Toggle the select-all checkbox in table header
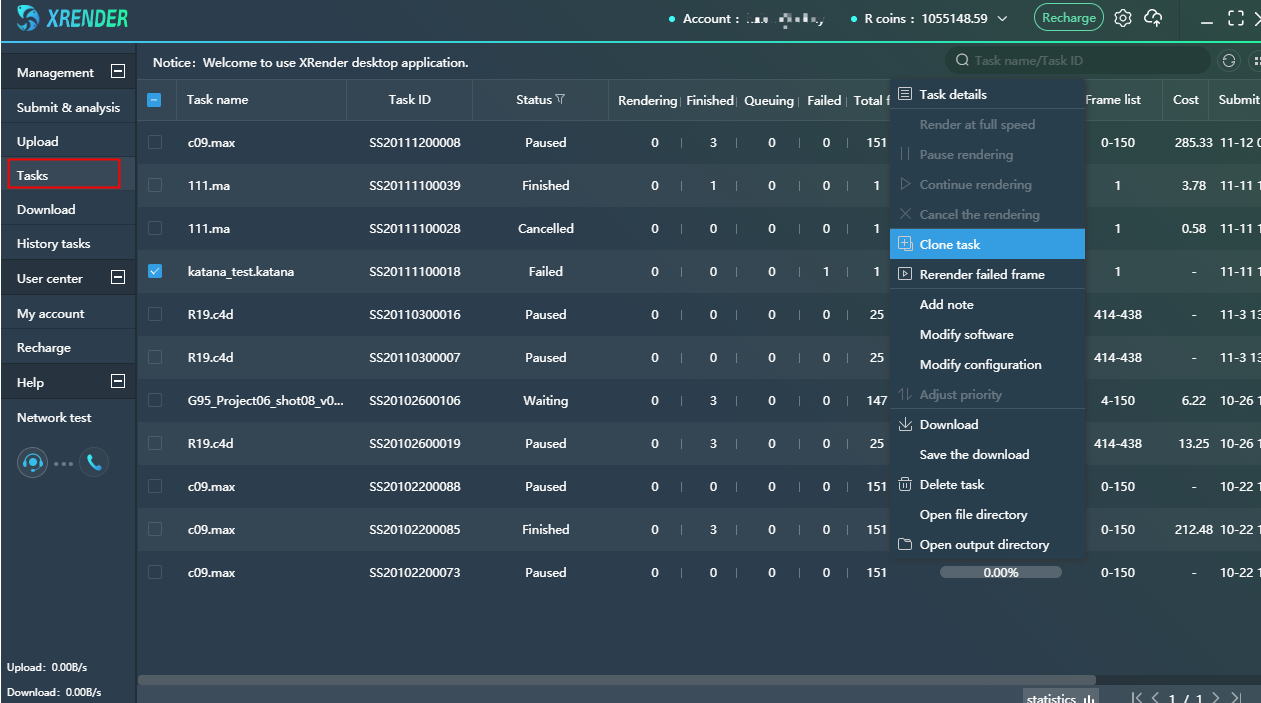The image size is (1261, 703). click(154, 99)
